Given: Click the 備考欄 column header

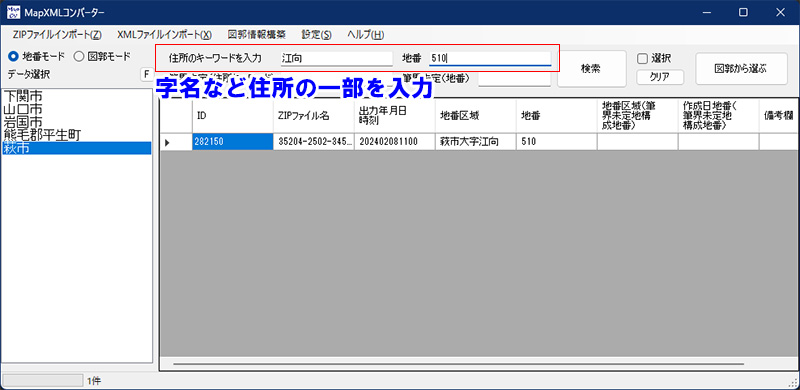Looking at the screenshot, I should point(779,117).
